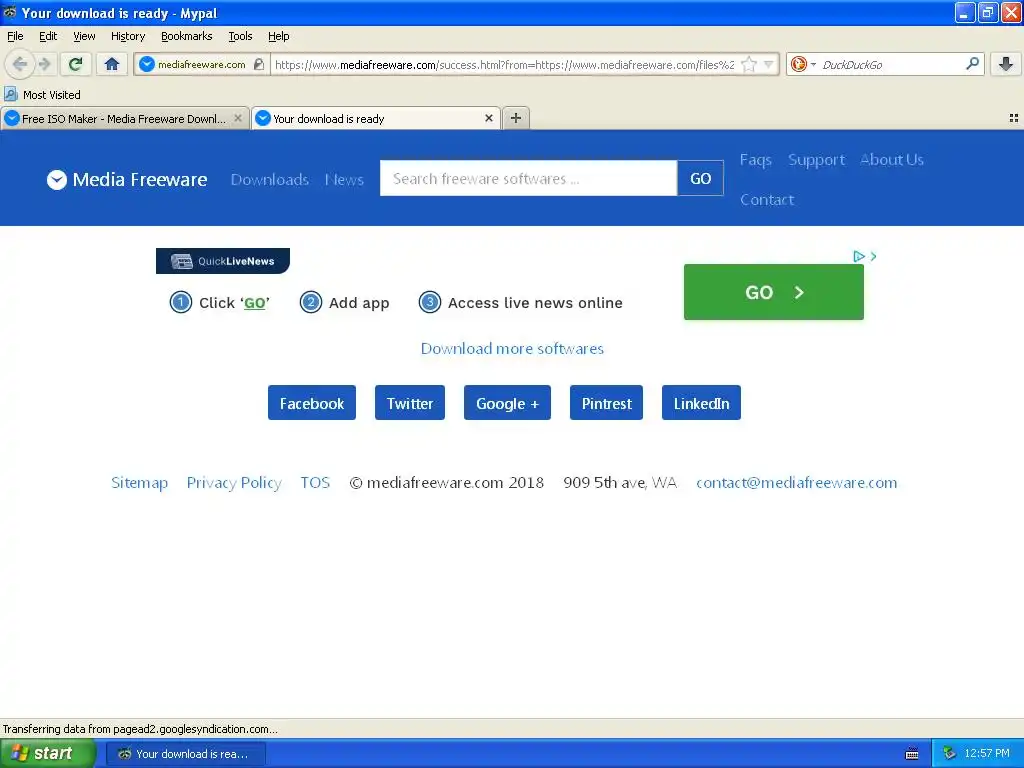Open the Privacy Policy footer link
This screenshot has width=1024, height=768.
point(234,483)
